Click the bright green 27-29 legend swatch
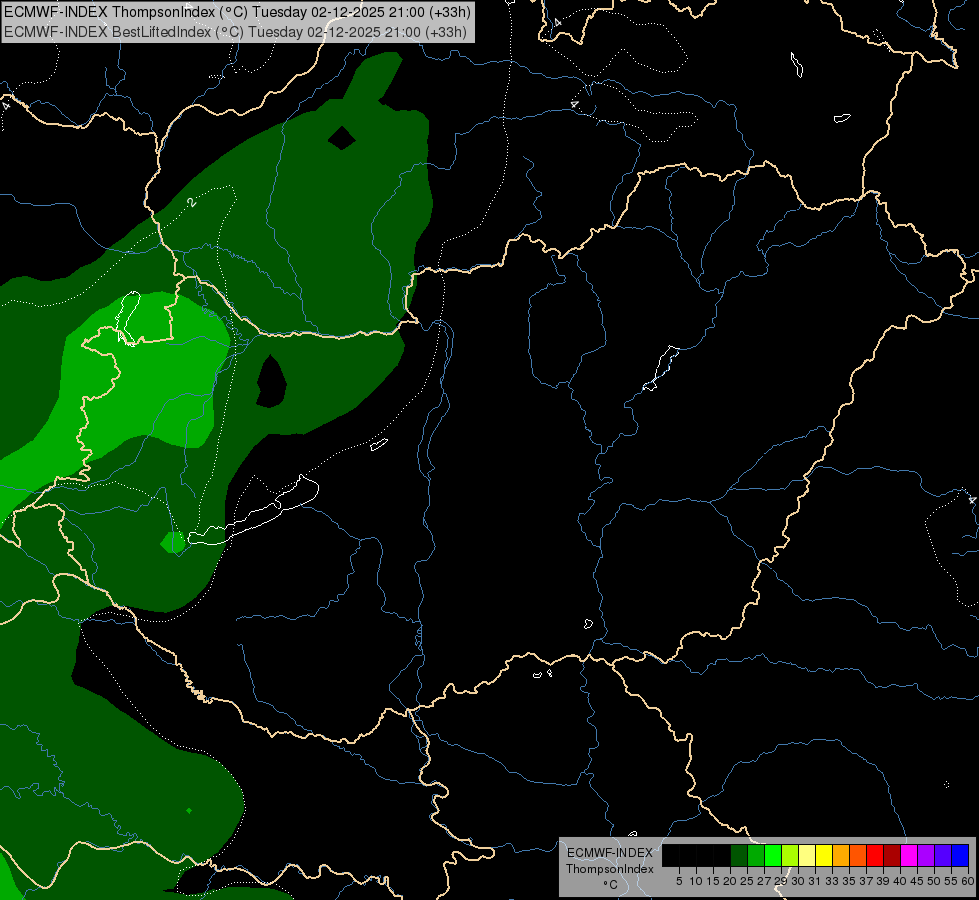Screen dimensions: 979x900 coord(773,855)
